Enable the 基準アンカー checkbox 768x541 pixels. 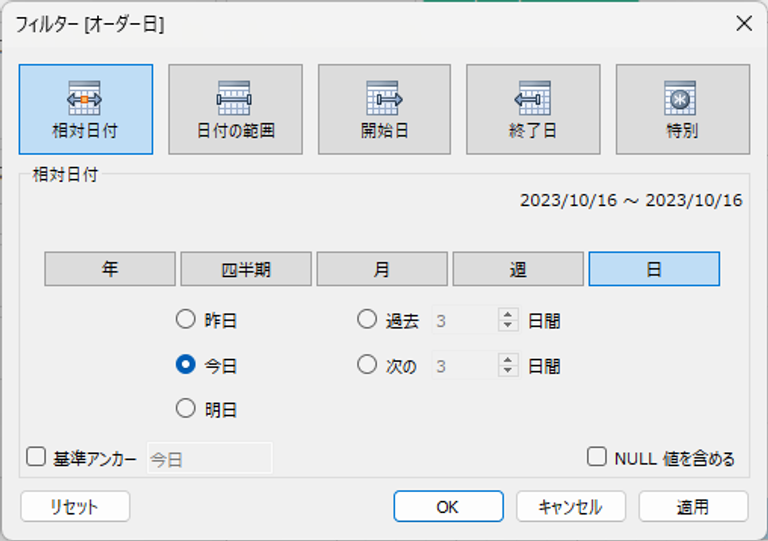(x=36, y=456)
